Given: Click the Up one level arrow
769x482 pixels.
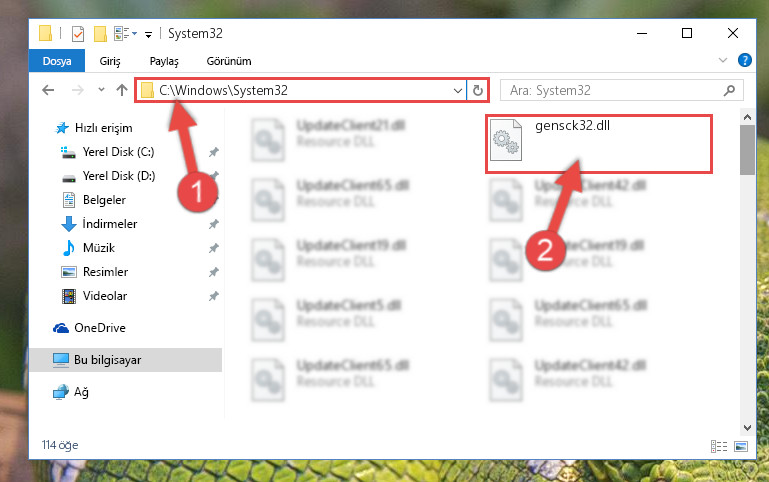Looking at the screenshot, I should point(122,90).
